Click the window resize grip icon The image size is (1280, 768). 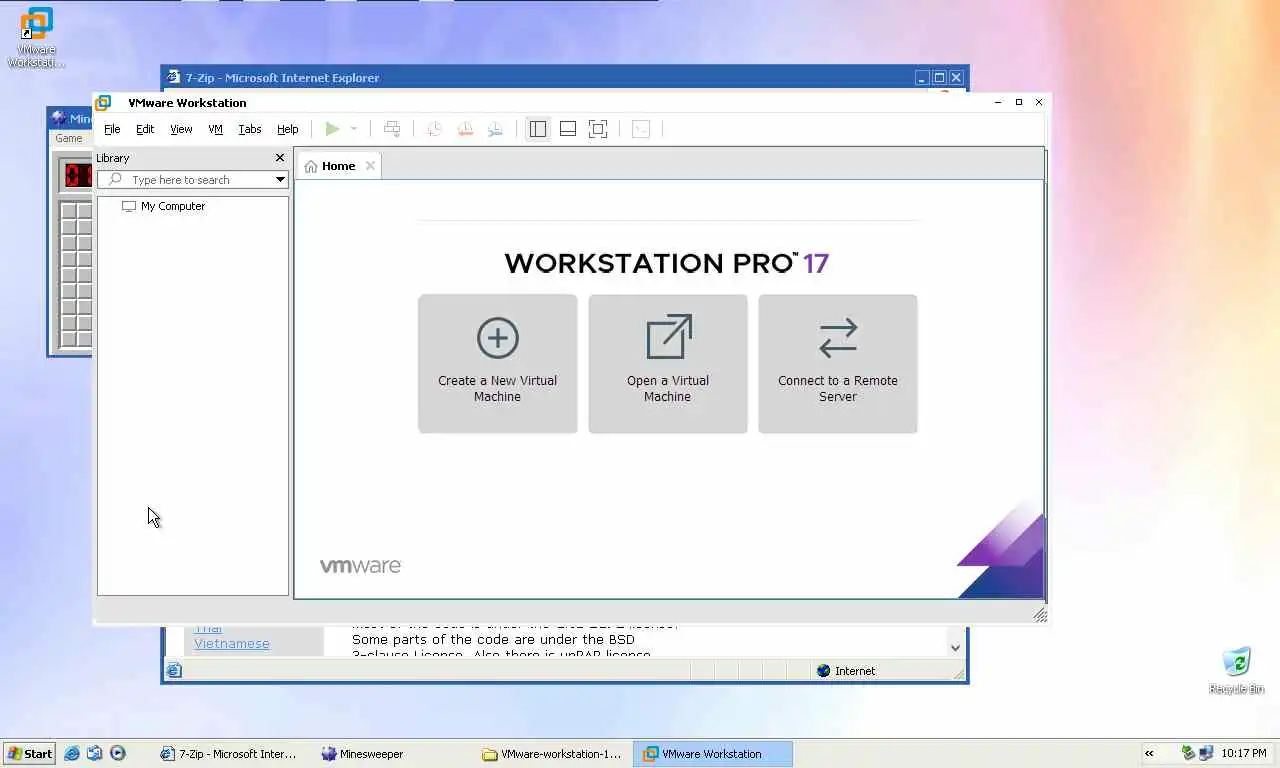[x=1040, y=615]
